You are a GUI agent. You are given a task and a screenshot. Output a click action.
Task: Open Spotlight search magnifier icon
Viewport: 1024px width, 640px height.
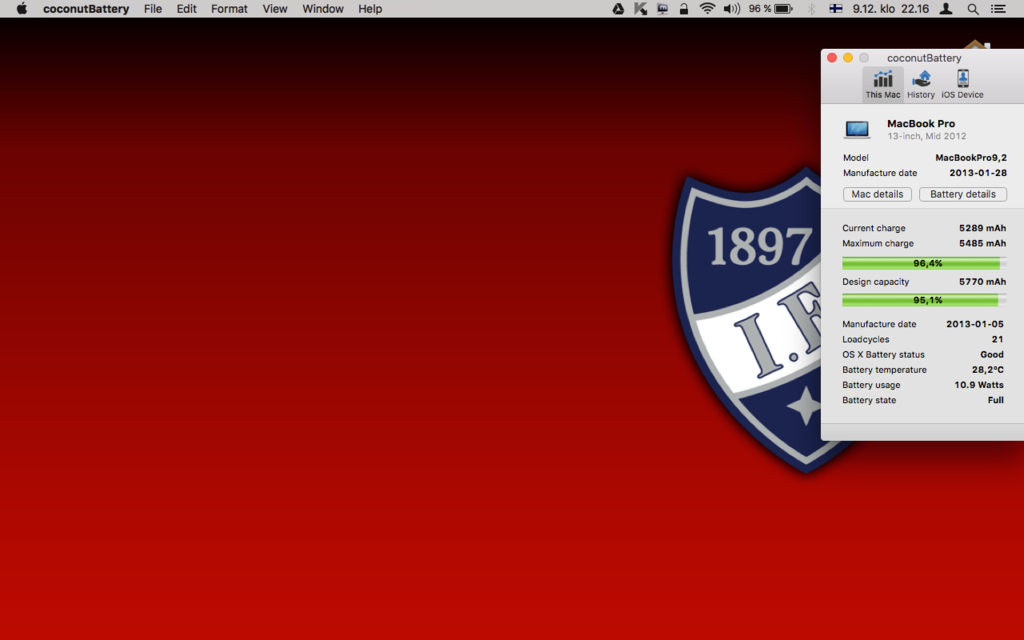(x=973, y=8)
